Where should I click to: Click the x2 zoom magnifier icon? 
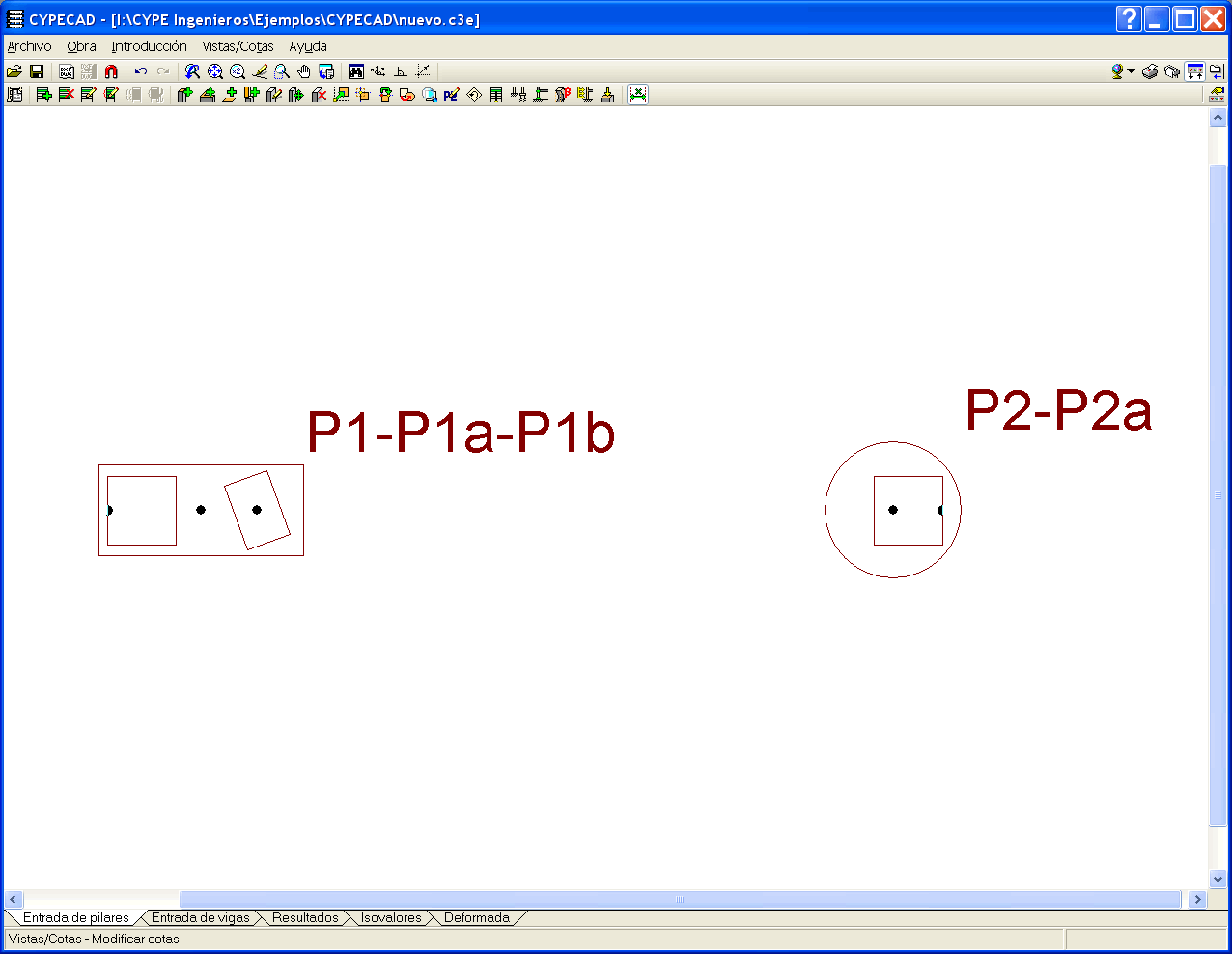pos(237,71)
